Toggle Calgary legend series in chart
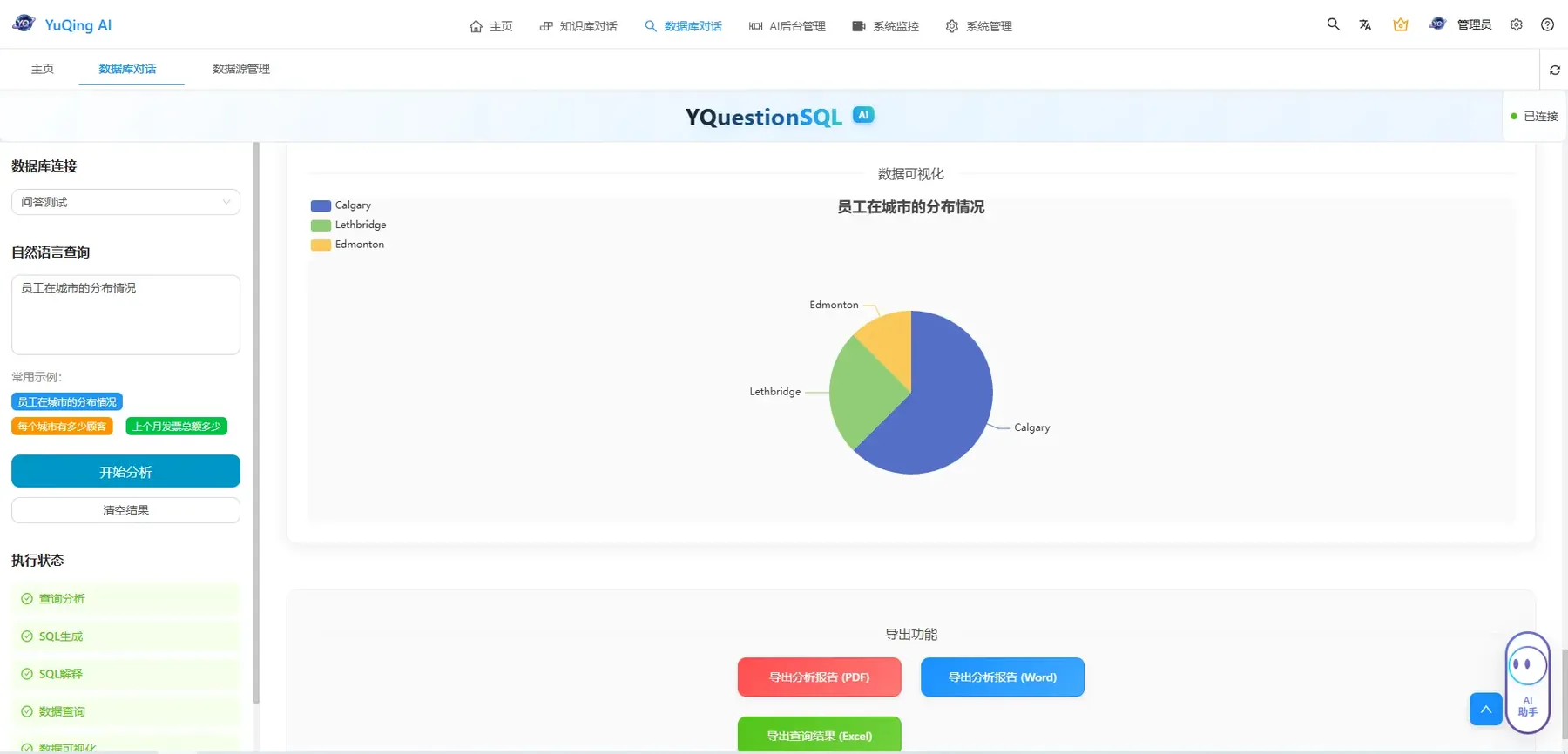The height and width of the screenshot is (754, 1568). (x=341, y=205)
